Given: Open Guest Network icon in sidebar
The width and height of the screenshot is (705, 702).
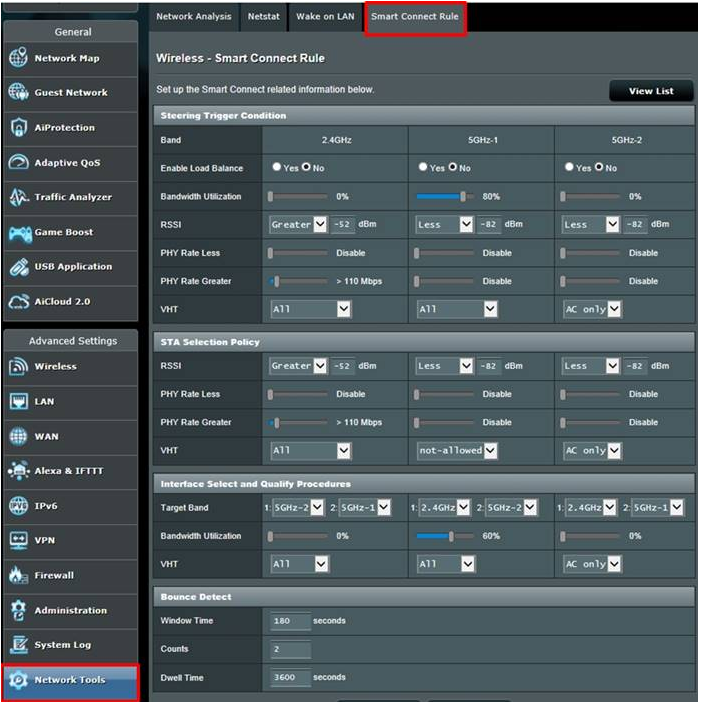Looking at the screenshot, I should [x=18, y=92].
